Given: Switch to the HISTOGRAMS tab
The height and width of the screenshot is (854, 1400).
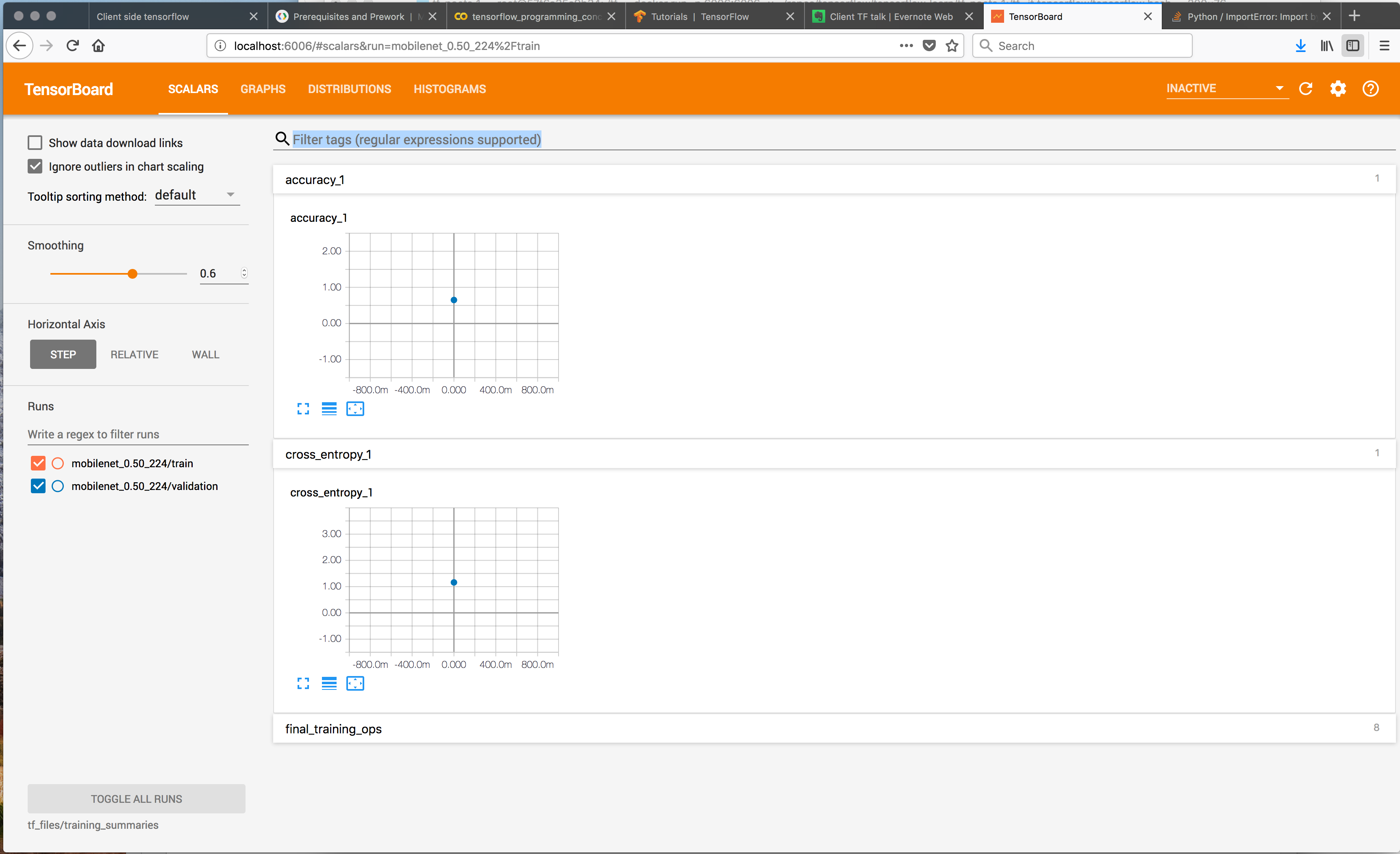Looking at the screenshot, I should click(450, 89).
